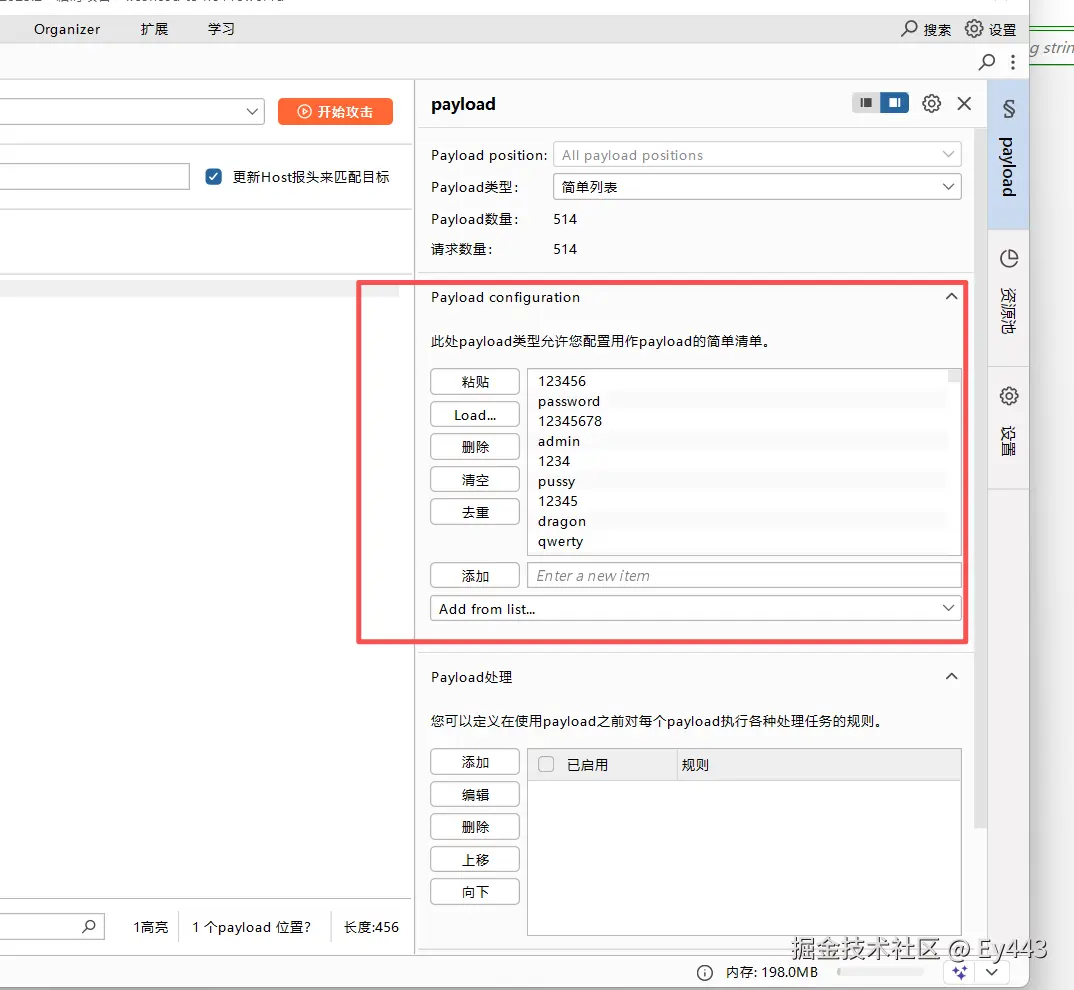Click the 编辑 edit button

click(475, 794)
